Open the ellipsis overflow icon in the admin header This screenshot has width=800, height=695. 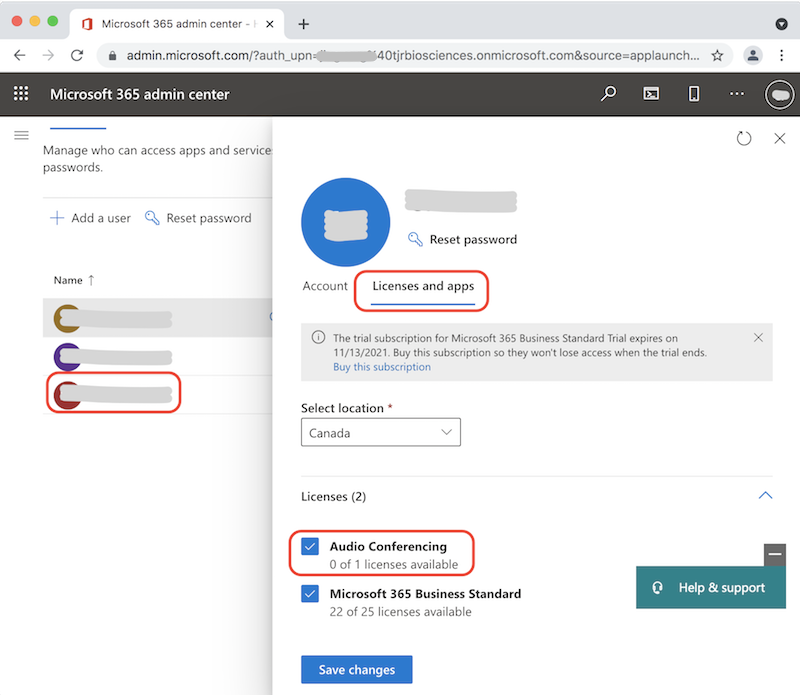(737, 93)
